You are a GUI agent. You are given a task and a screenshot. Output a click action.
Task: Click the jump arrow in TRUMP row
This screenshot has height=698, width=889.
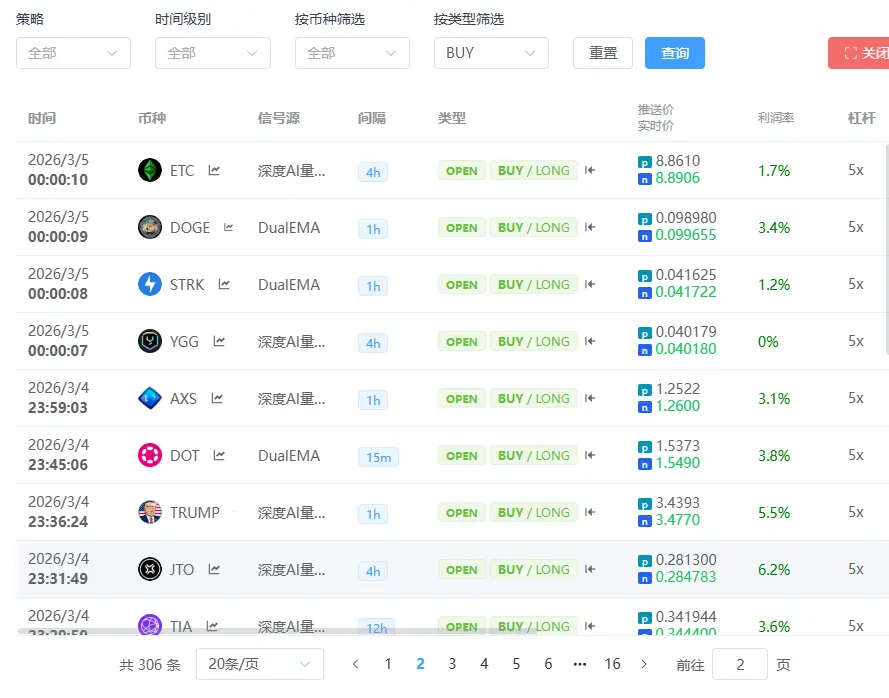(x=590, y=512)
